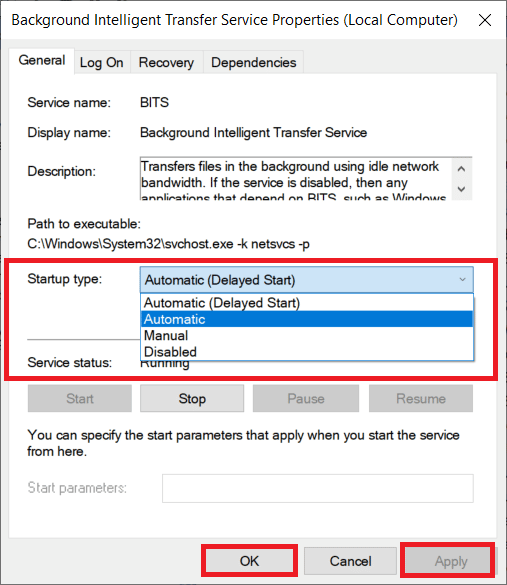
Task: Open the Recovery tab
Action: (166, 62)
